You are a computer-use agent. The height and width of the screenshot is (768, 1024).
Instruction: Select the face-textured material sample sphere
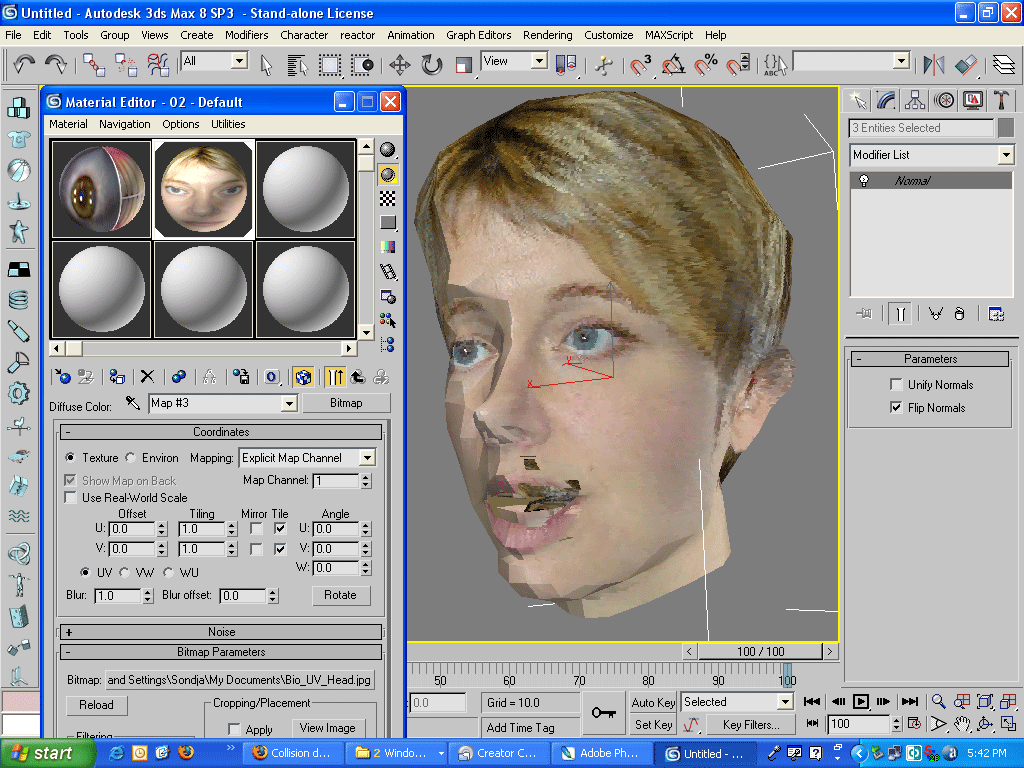(x=203, y=188)
